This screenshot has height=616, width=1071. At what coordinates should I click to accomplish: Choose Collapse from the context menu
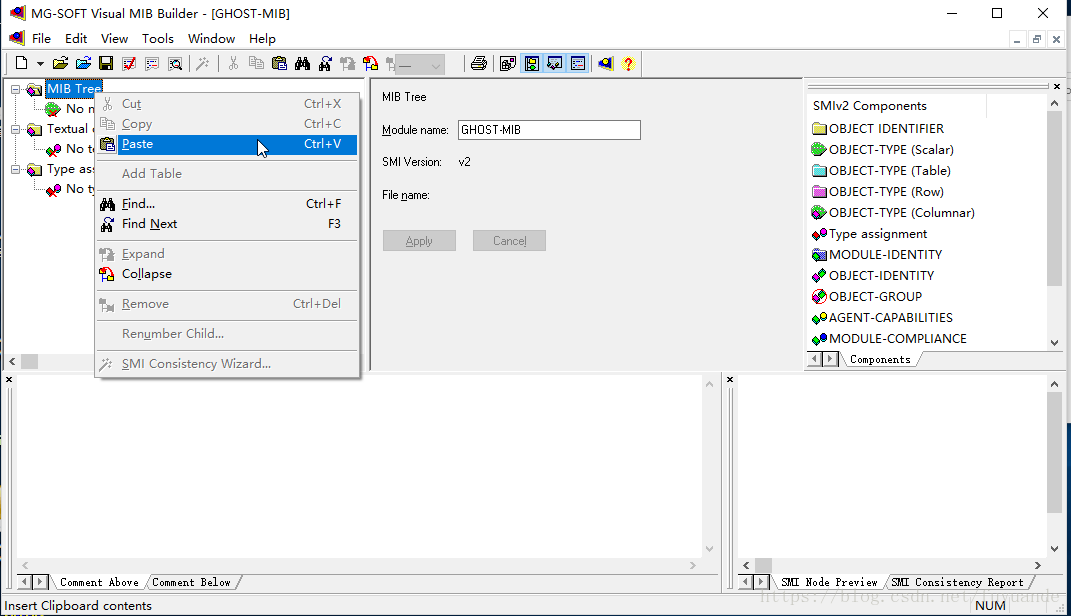point(227,274)
